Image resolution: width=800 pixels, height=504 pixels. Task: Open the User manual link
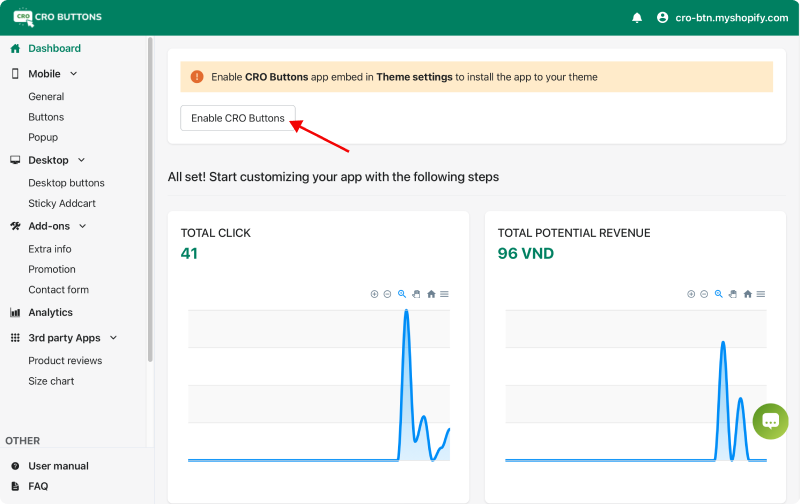58,466
